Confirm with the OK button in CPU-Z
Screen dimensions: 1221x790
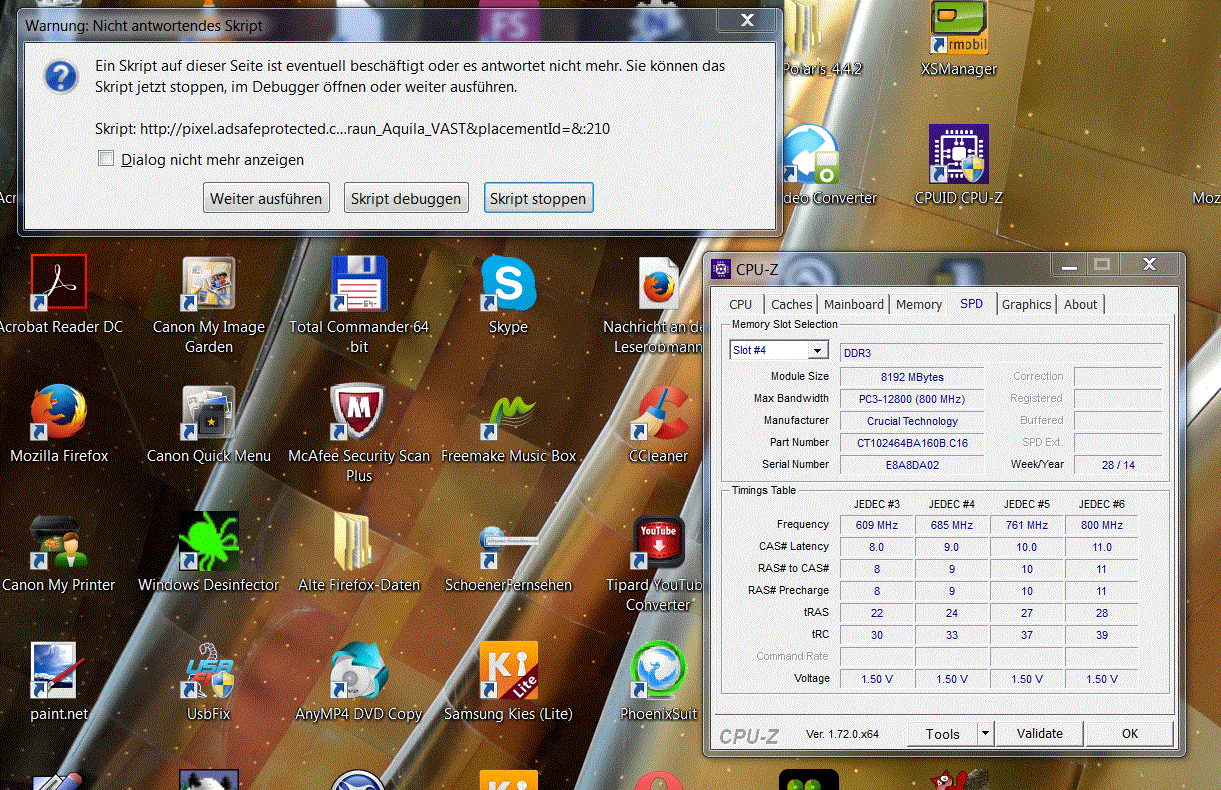point(1130,733)
